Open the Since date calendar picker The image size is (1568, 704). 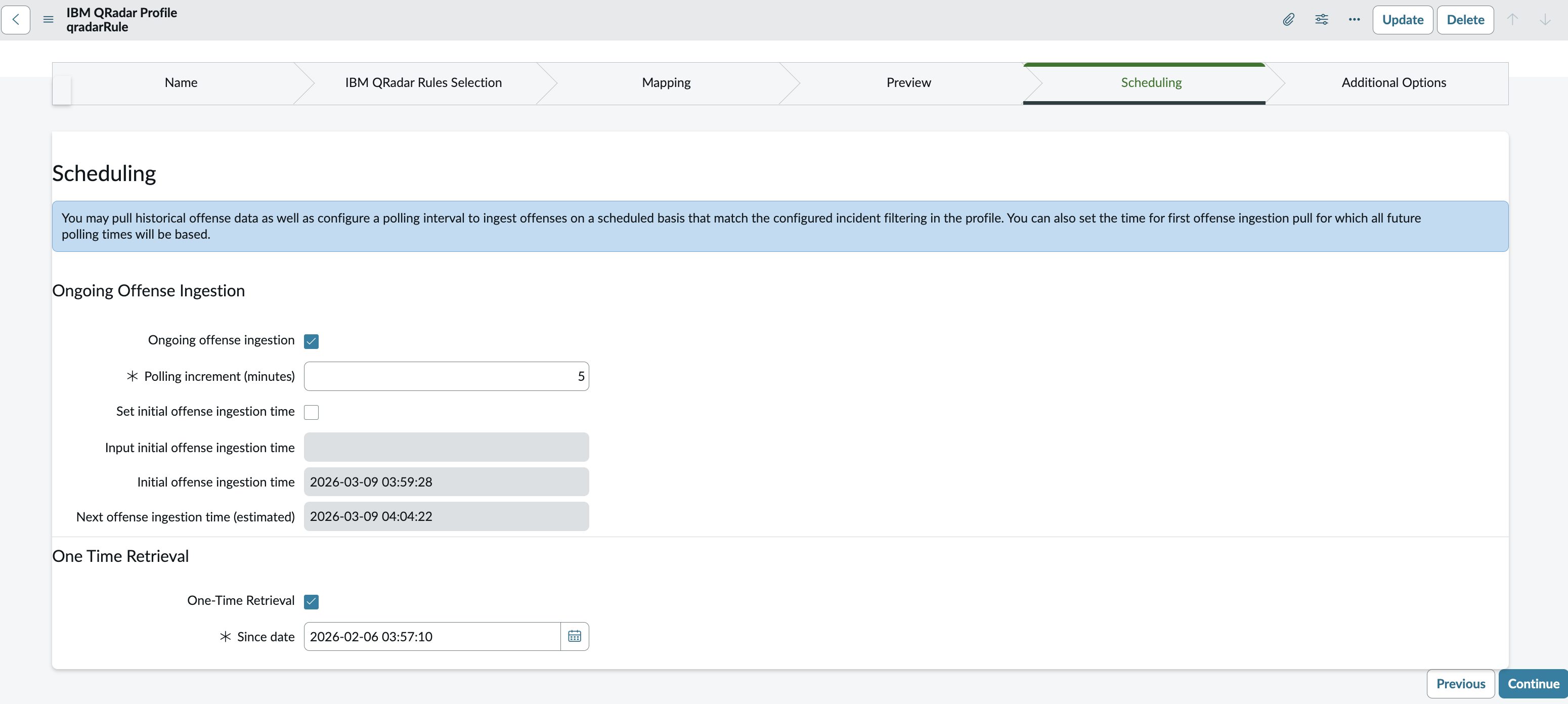pos(574,636)
